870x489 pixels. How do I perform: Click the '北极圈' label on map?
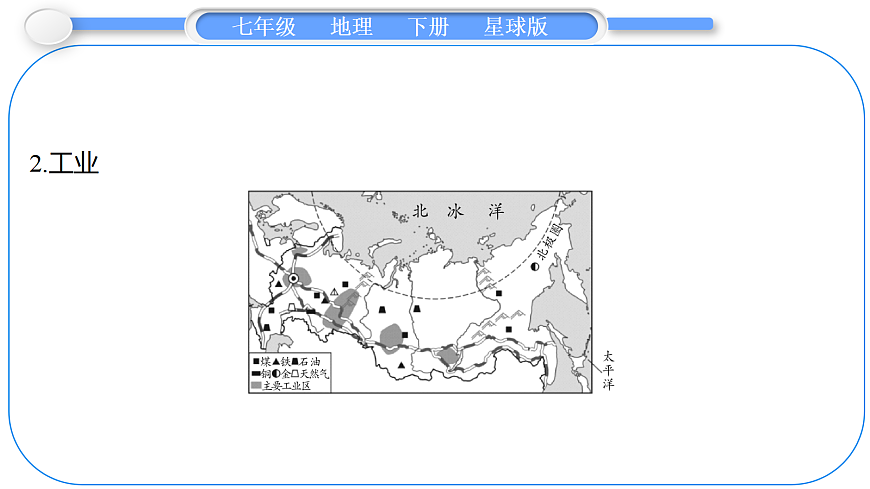(x=549, y=241)
